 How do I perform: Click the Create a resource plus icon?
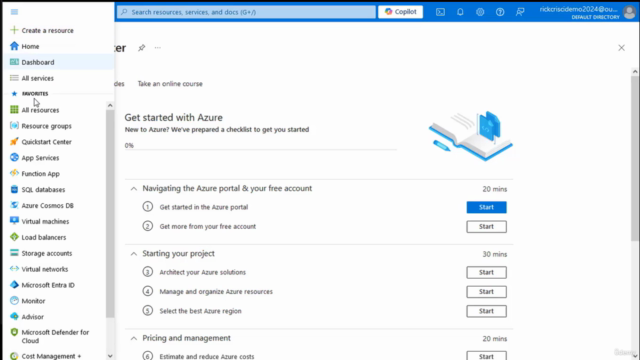pos(14,30)
